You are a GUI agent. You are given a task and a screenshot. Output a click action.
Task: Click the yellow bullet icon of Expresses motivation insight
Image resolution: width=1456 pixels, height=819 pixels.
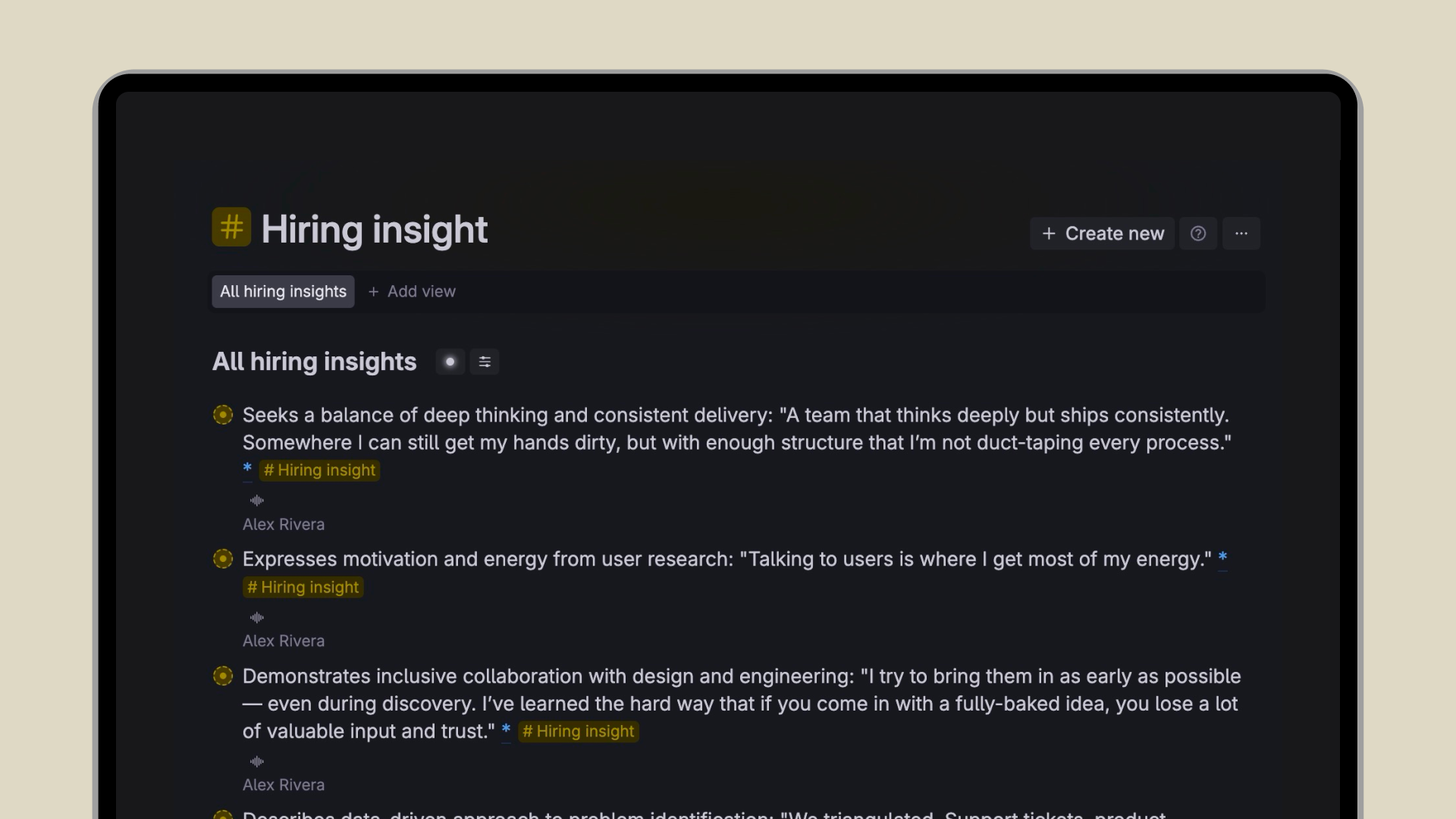pyautogui.click(x=223, y=559)
